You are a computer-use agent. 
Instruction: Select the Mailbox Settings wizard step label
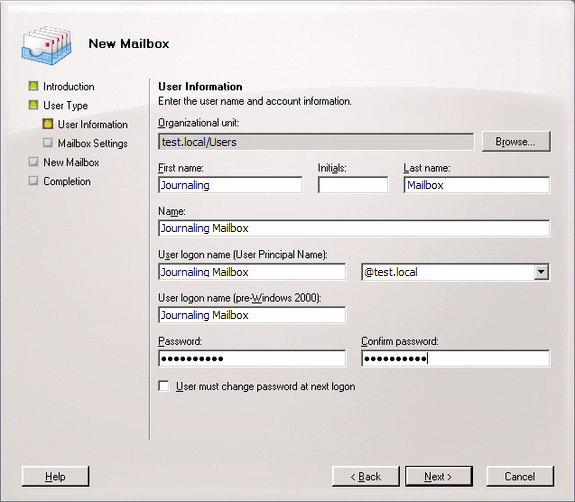93,143
